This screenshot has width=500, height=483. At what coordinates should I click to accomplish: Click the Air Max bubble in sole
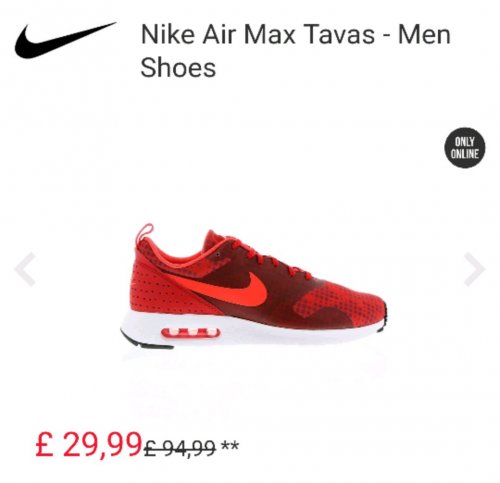(191, 332)
